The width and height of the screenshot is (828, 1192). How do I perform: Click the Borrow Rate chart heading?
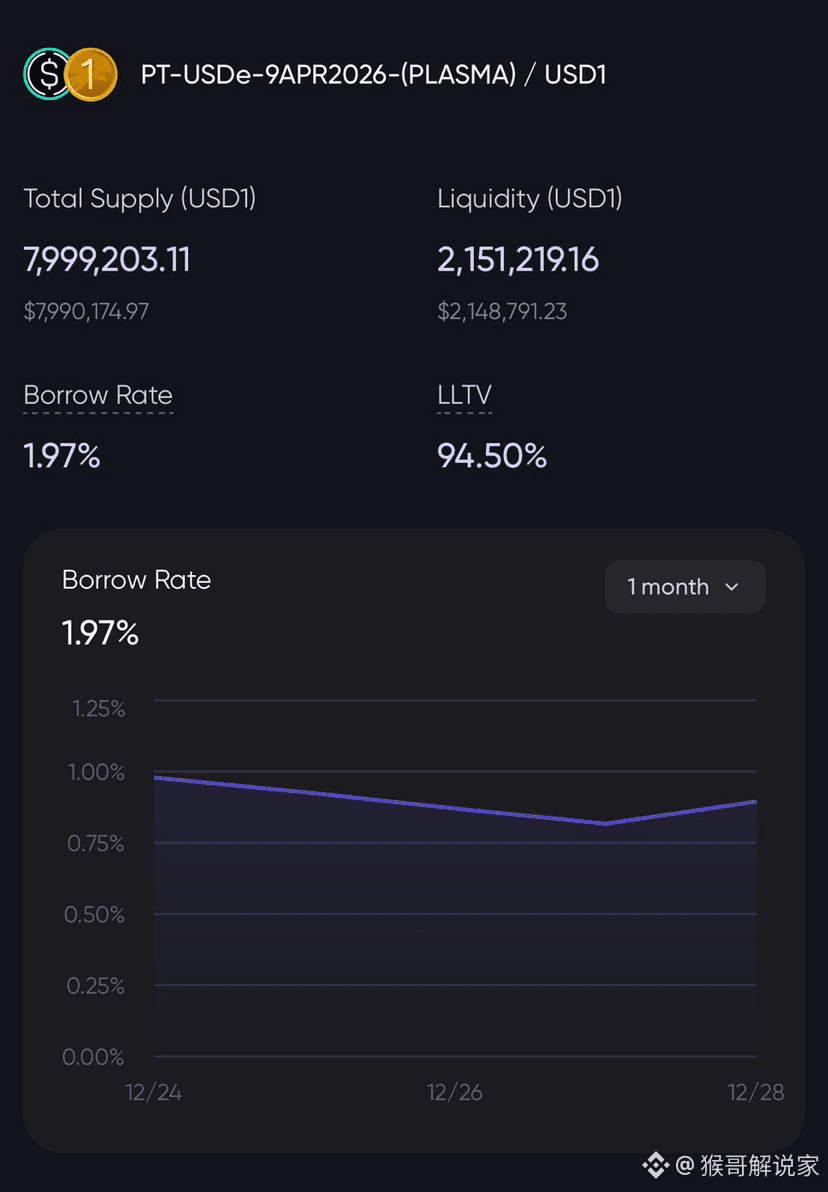[x=136, y=580]
